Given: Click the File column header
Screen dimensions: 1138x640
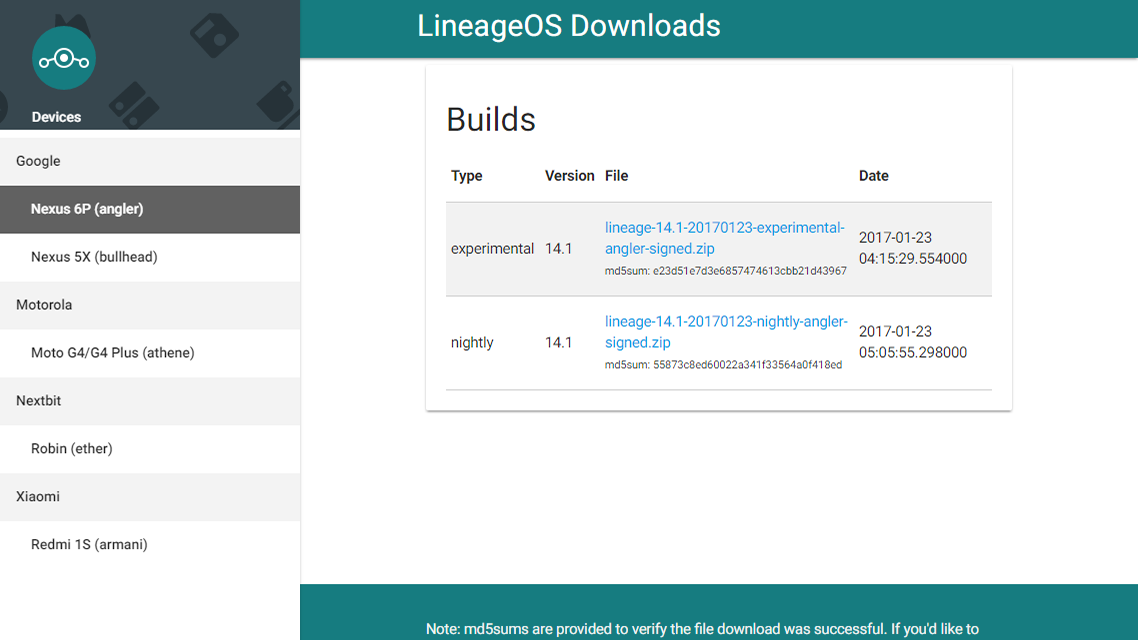Looking at the screenshot, I should pyautogui.click(x=616, y=176).
